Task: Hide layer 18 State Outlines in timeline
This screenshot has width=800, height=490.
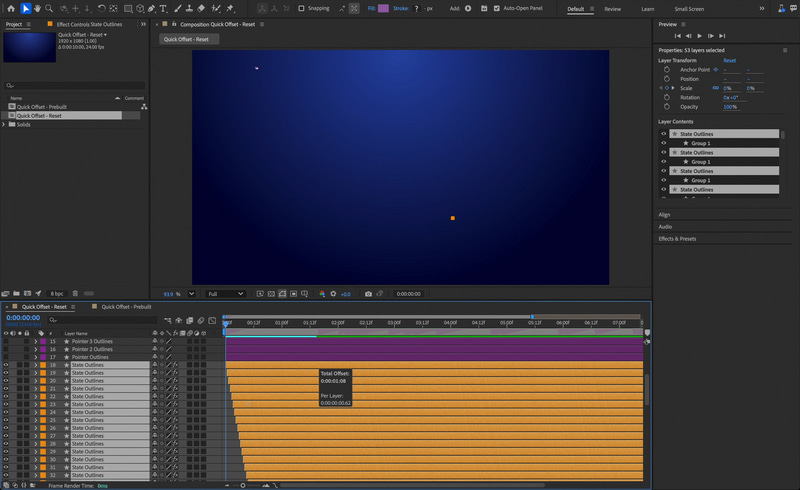Action: click(6, 366)
